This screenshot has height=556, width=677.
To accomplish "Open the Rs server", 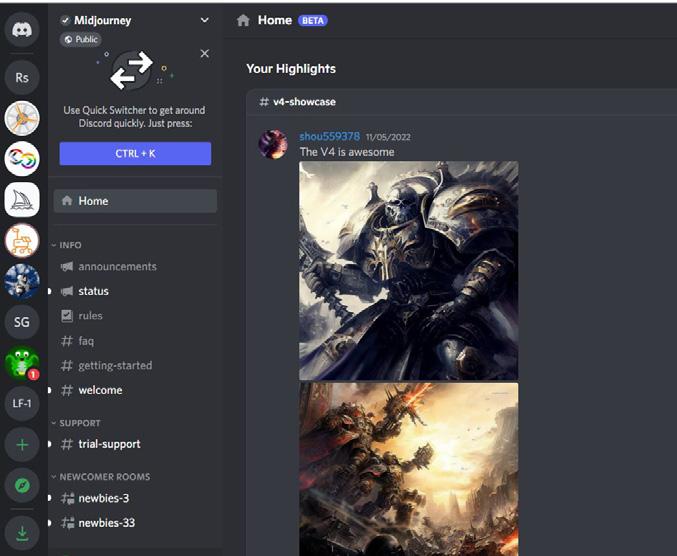I will [22, 78].
